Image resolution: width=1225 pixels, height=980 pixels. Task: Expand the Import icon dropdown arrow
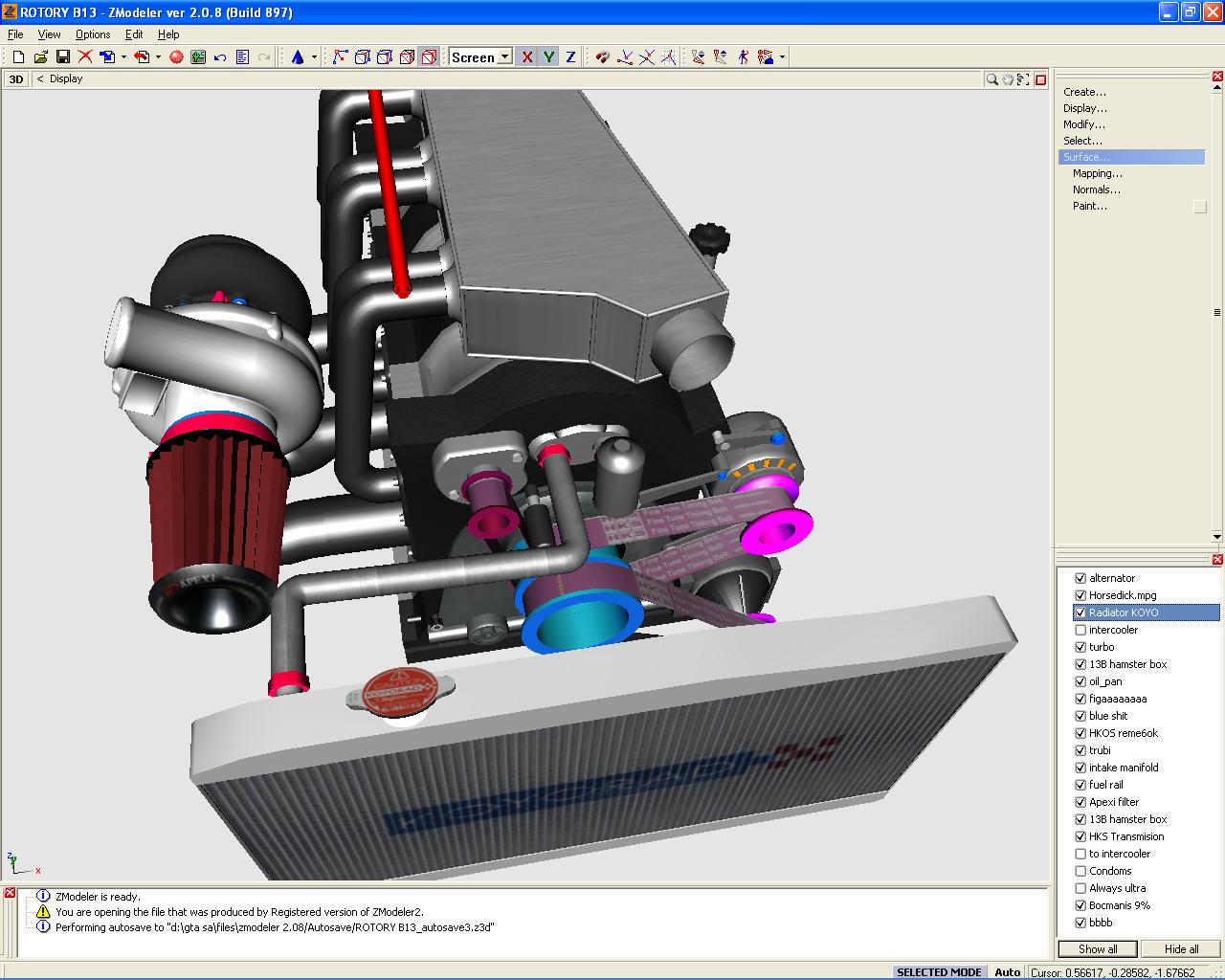tap(123, 57)
